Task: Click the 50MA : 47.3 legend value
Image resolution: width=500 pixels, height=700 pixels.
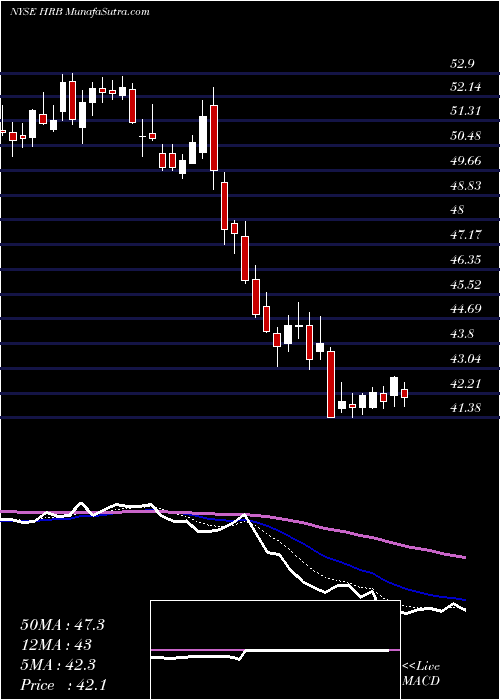Action: point(62,625)
